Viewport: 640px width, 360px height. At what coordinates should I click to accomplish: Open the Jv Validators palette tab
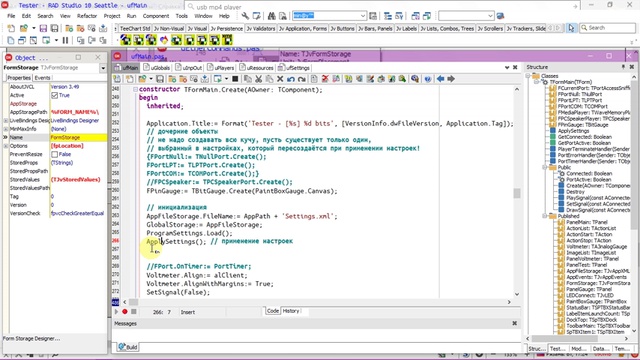pyautogui.click(x=260, y=28)
